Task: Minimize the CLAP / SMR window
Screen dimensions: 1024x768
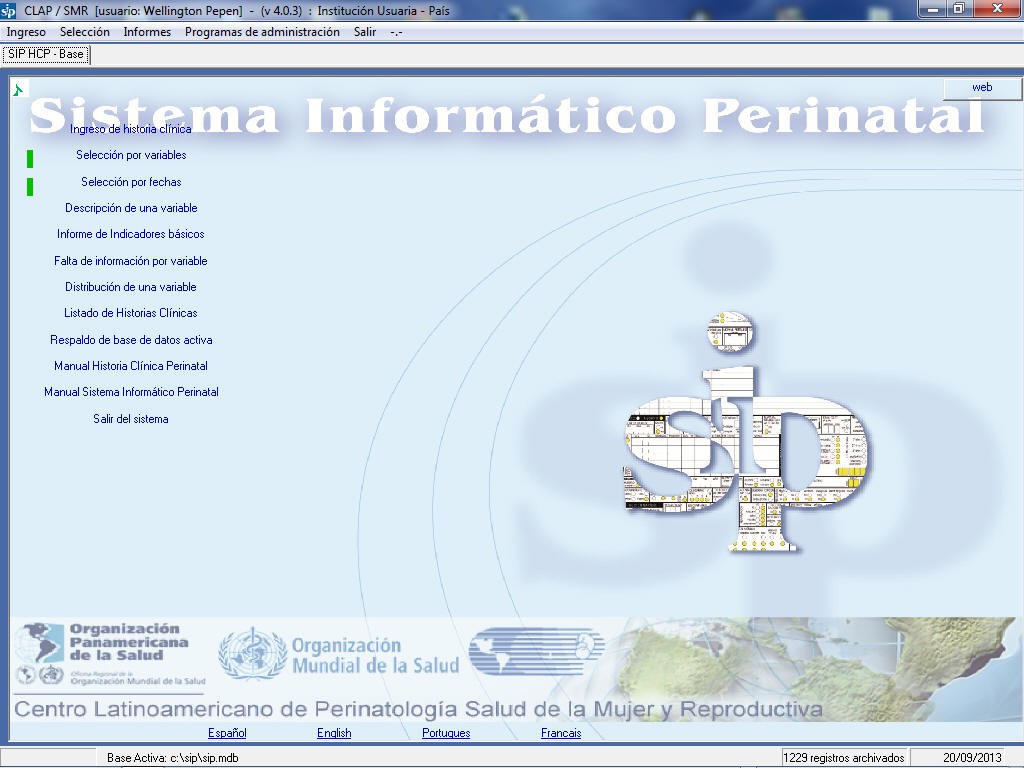Action: [933, 9]
